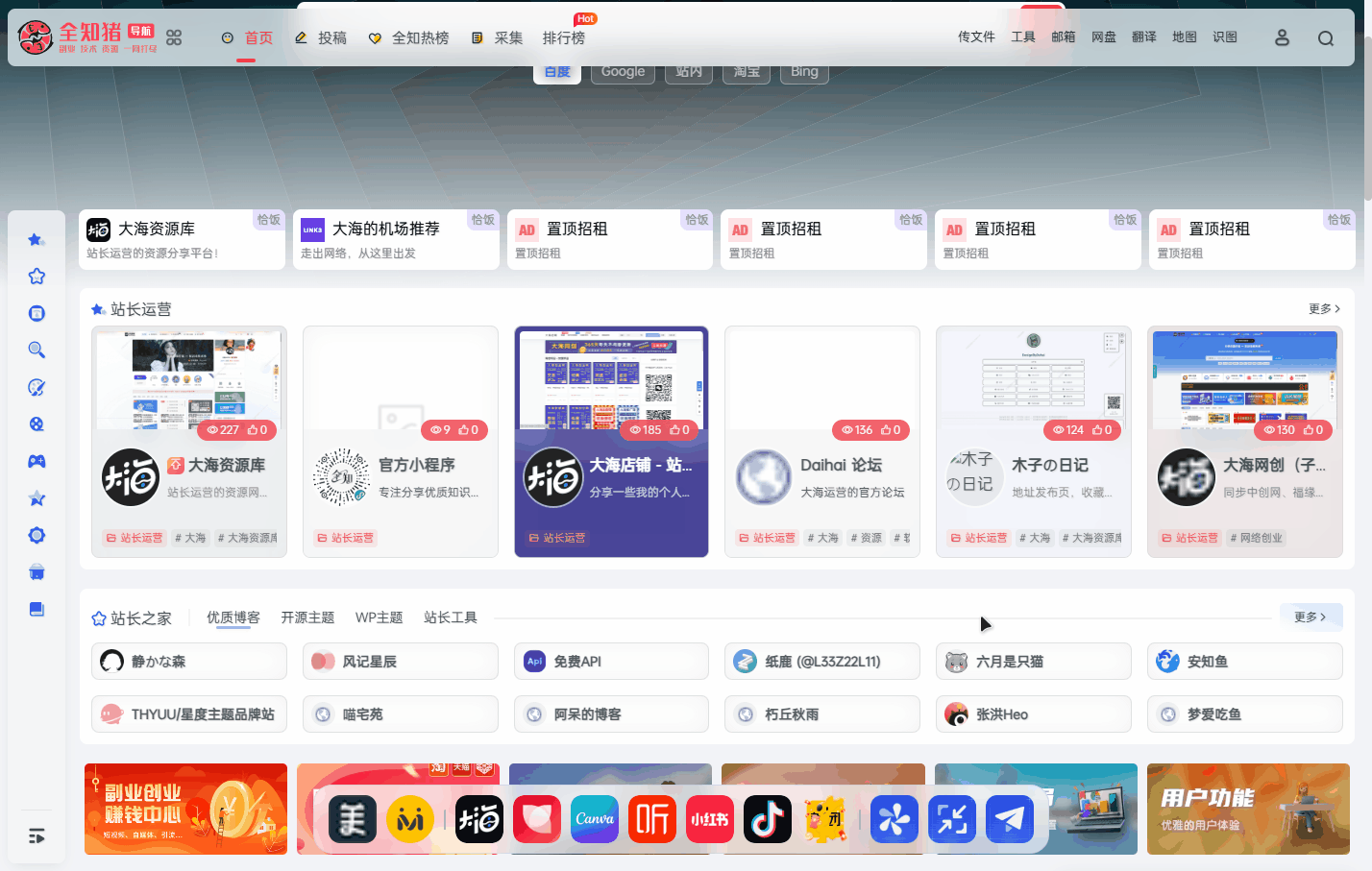This screenshot has height=871, width=1372.
Task: Open the Canva icon in the bottom dock
Action: [594, 820]
